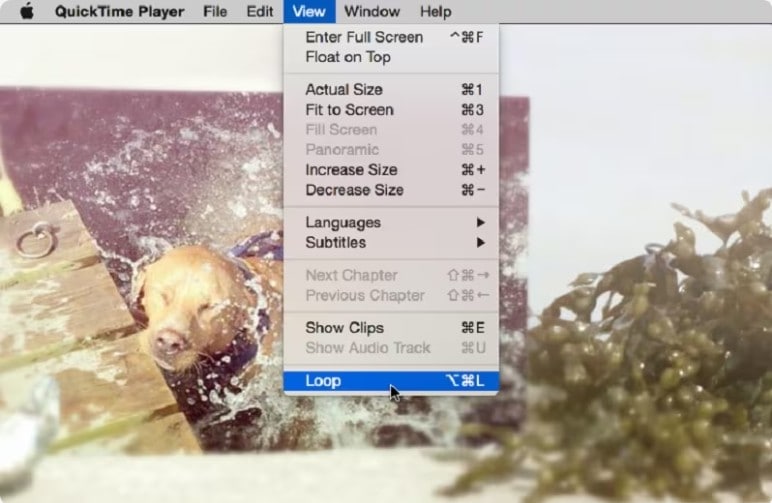This screenshot has height=503, width=772.
Task: Select Fit to Screen
Action: click(391, 110)
